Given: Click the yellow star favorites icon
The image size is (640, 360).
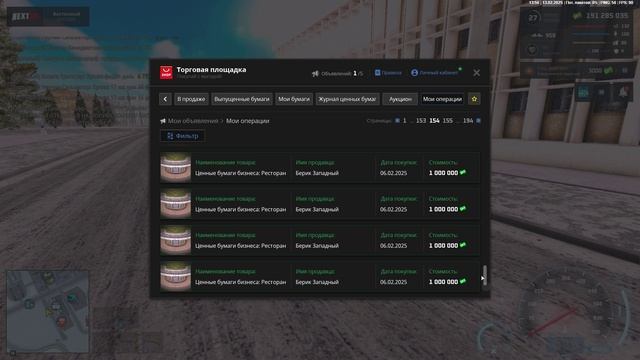Looking at the screenshot, I should click(x=474, y=99).
